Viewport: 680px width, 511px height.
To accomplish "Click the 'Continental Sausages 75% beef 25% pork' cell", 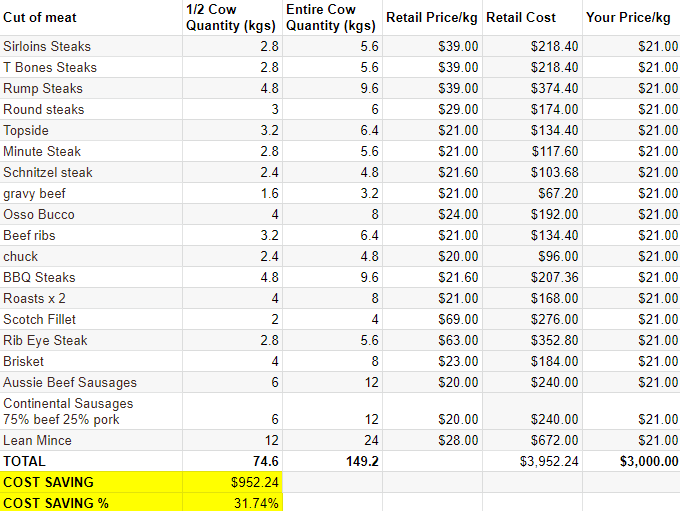I will (91, 411).
